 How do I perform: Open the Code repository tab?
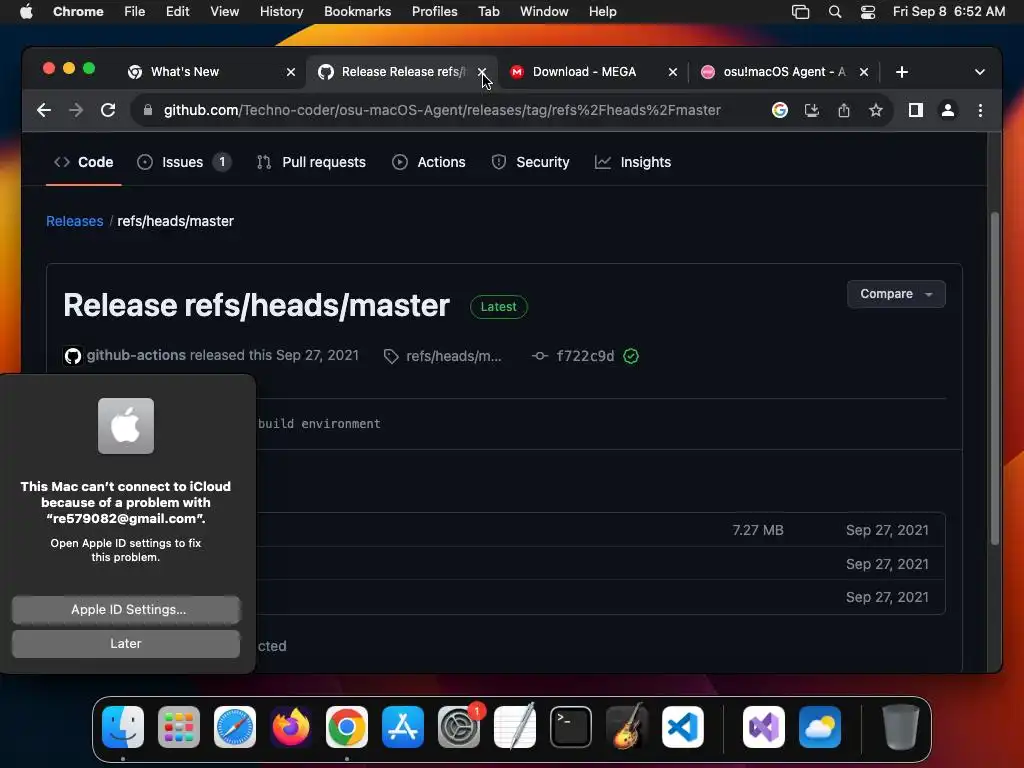(84, 162)
